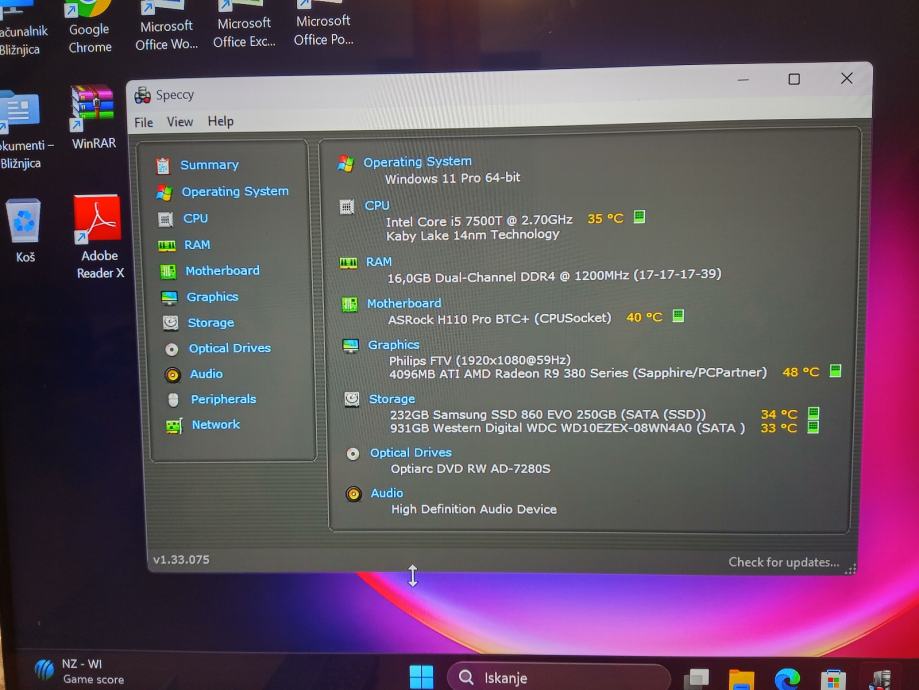Click the Audio speaker icon in summary panel
This screenshot has height=690, width=919.
353,494
